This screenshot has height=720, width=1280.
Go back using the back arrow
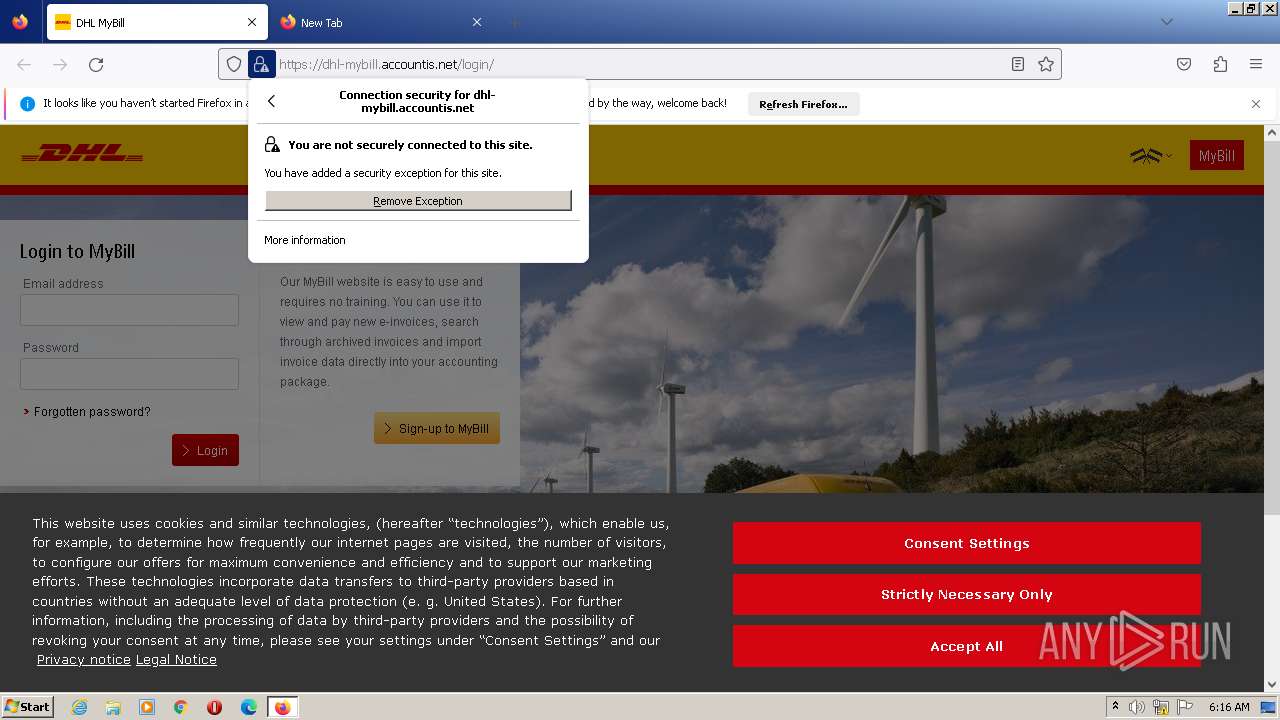tap(24, 64)
